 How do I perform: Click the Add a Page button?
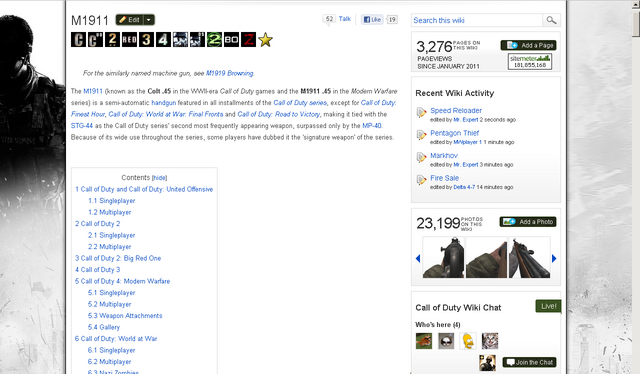(529, 45)
